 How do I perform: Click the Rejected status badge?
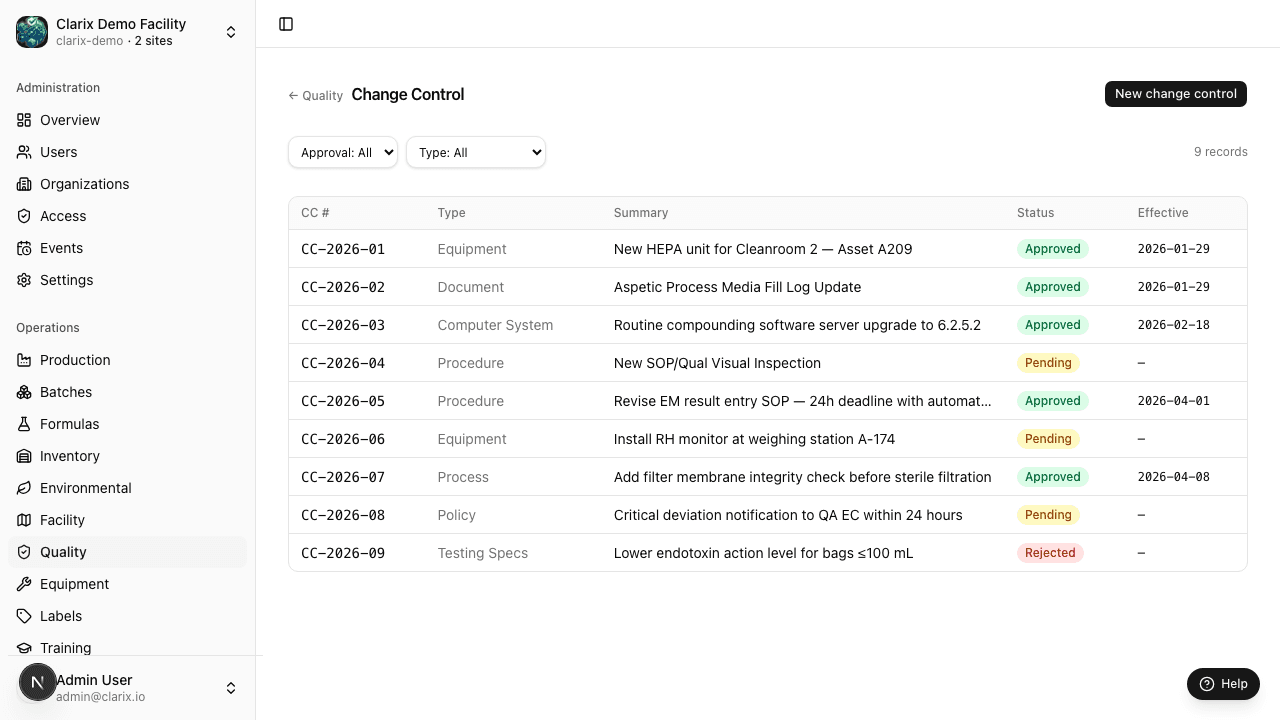click(1050, 553)
